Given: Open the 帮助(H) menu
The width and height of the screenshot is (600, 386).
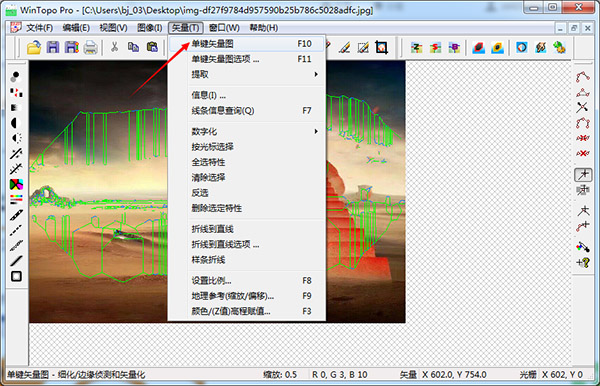Looking at the screenshot, I should (264, 28).
